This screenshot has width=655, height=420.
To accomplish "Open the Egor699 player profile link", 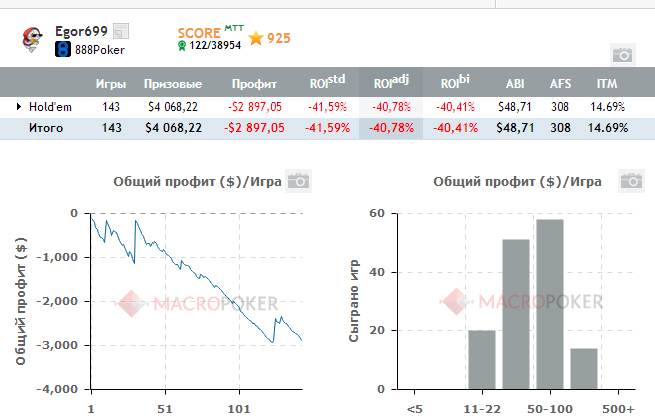I will pyautogui.click(x=83, y=31).
